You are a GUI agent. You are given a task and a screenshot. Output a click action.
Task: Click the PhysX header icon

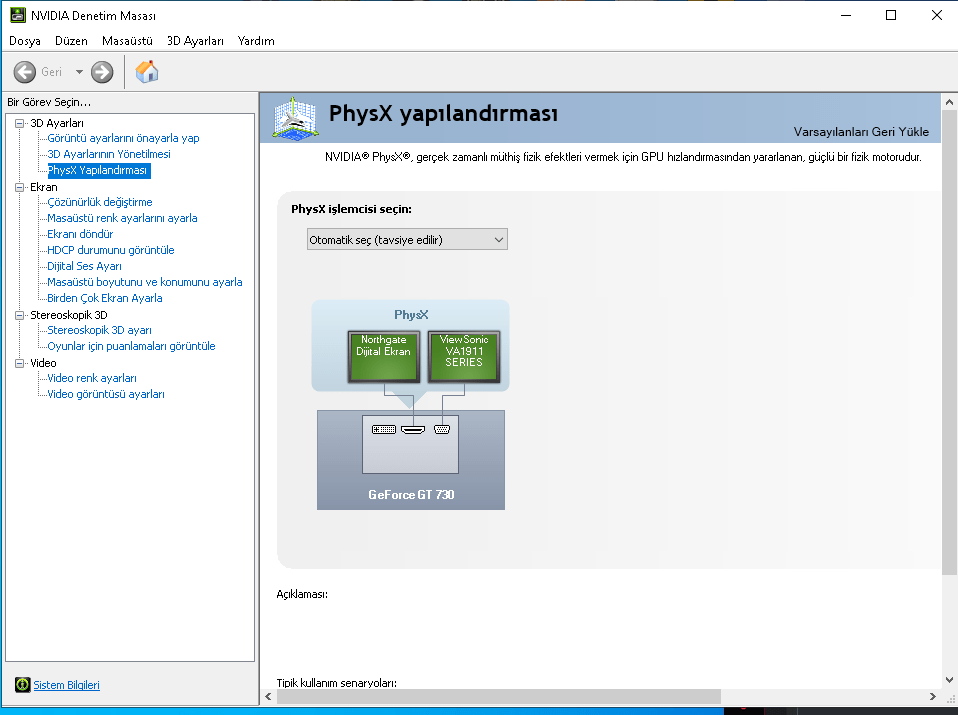click(296, 118)
